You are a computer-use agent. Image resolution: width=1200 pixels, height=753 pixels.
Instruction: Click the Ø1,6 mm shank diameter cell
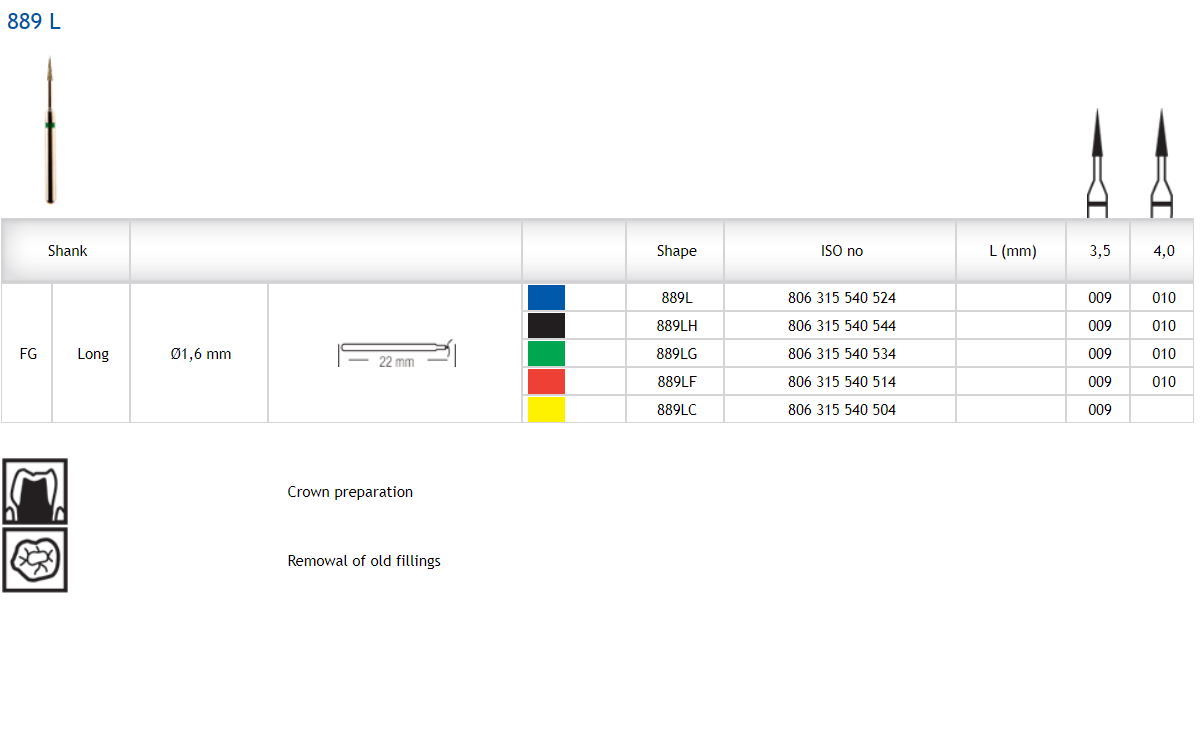point(200,354)
